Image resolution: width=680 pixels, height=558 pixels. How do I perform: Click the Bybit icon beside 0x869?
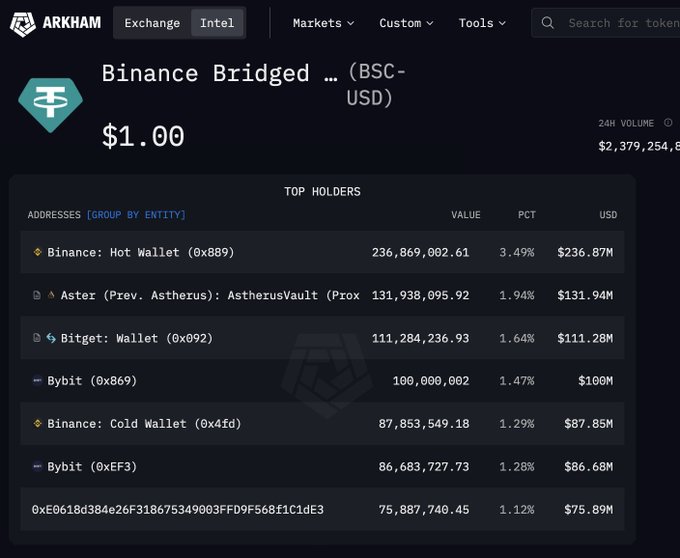coord(38,381)
